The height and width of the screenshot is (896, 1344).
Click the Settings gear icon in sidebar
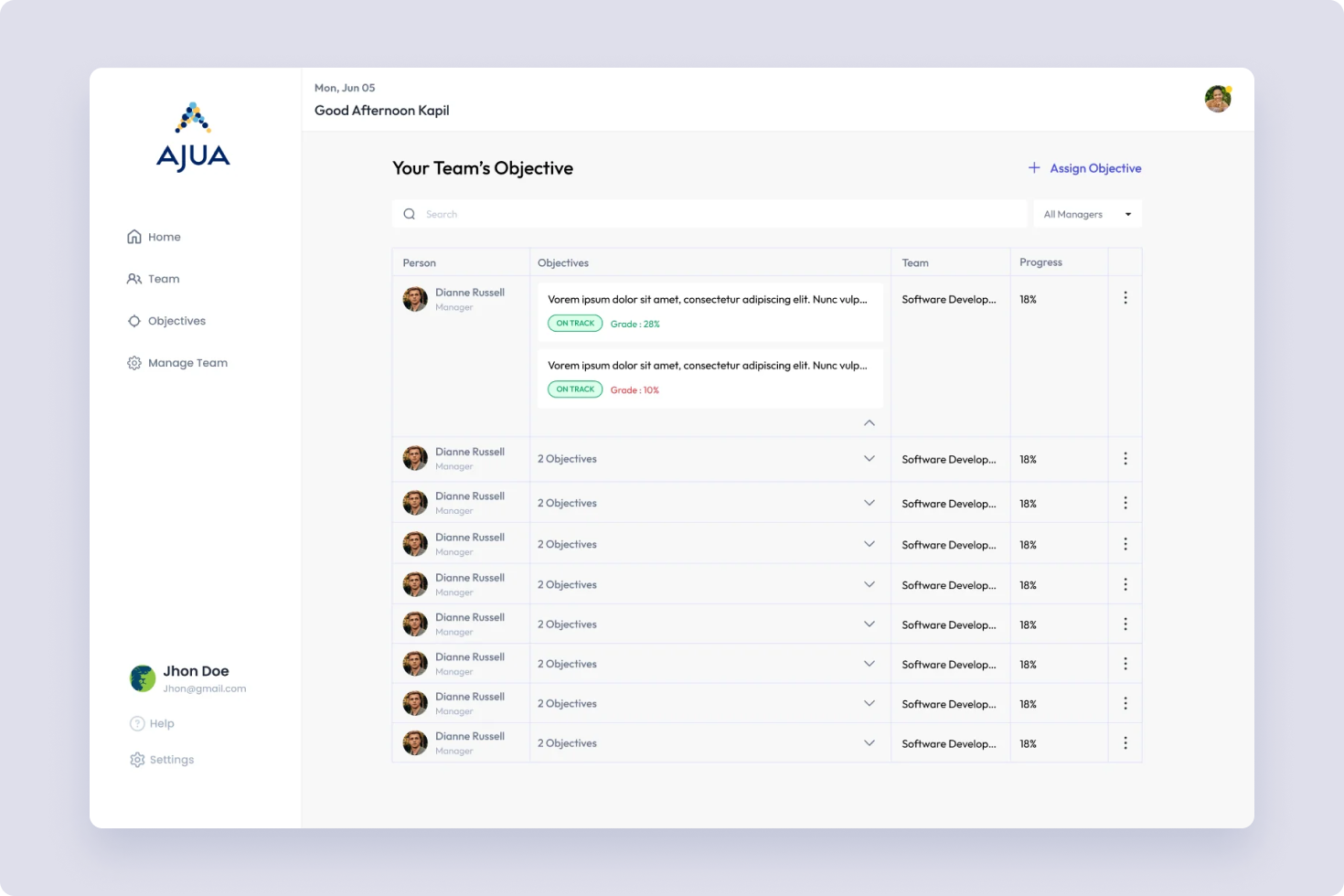pyautogui.click(x=137, y=760)
